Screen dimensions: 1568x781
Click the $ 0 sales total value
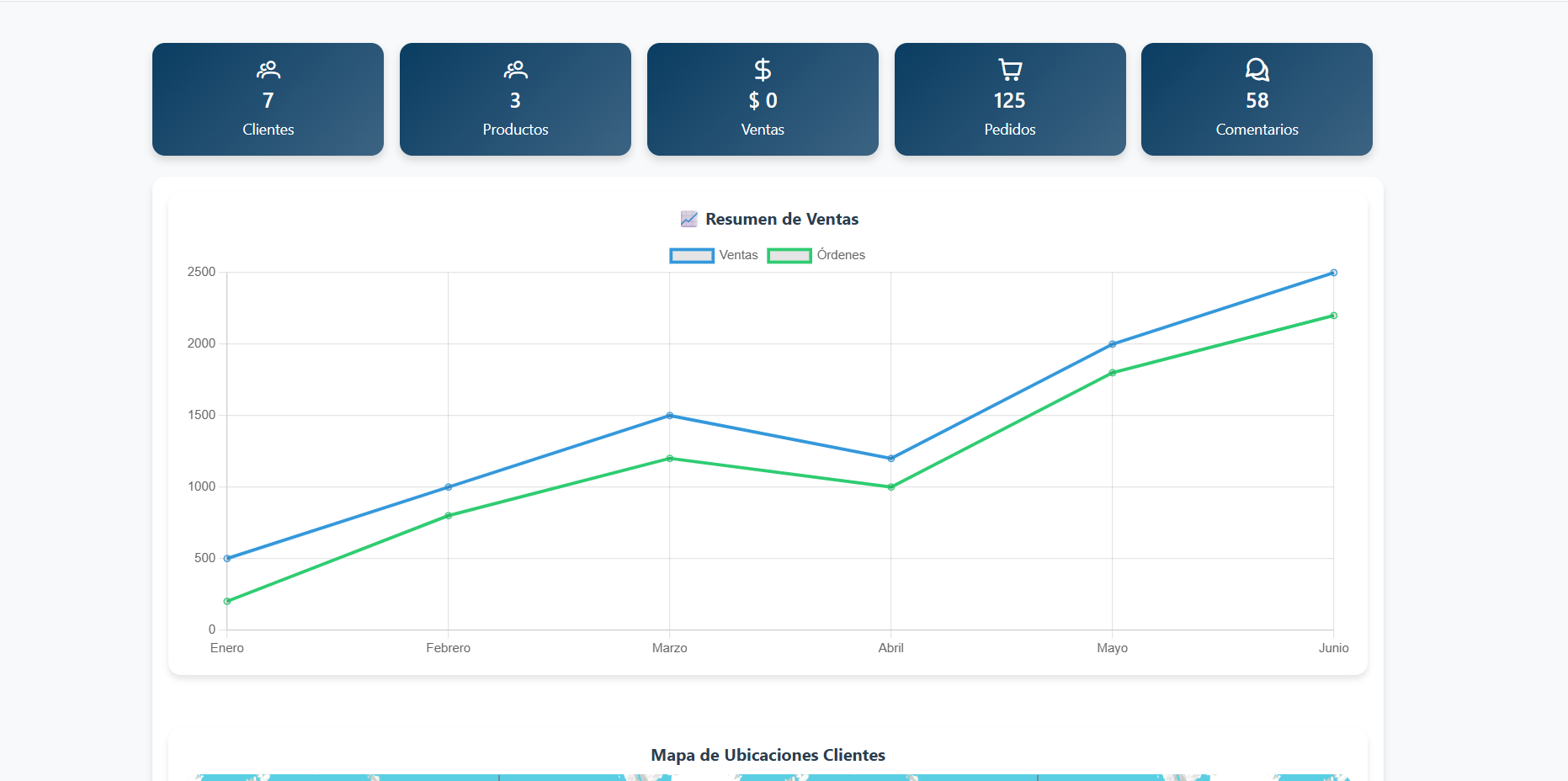tap(763, 101)
